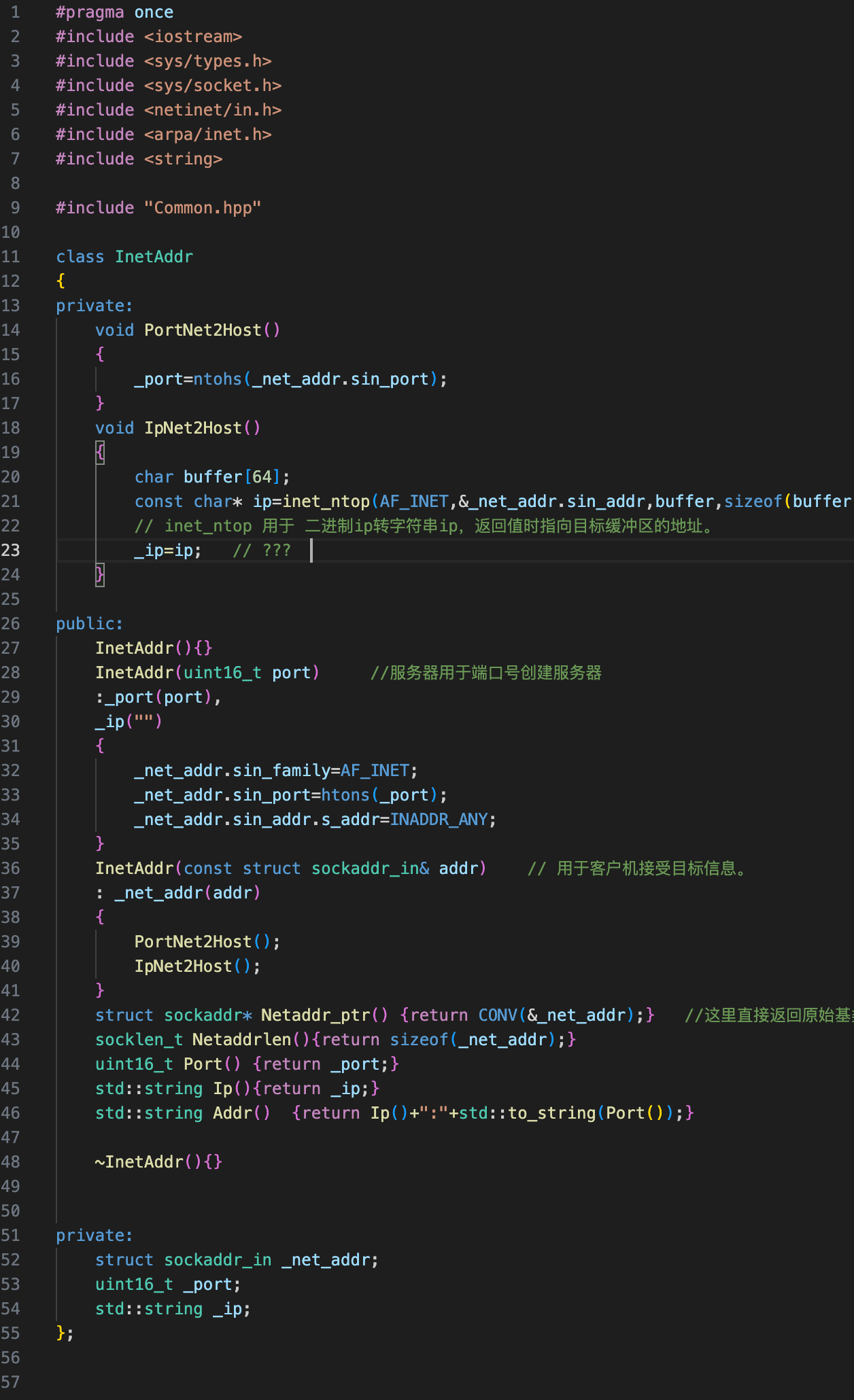Click line number 57 in the gutter
This screenshot has height=1400, width=854.
[x=11, y=1382]
